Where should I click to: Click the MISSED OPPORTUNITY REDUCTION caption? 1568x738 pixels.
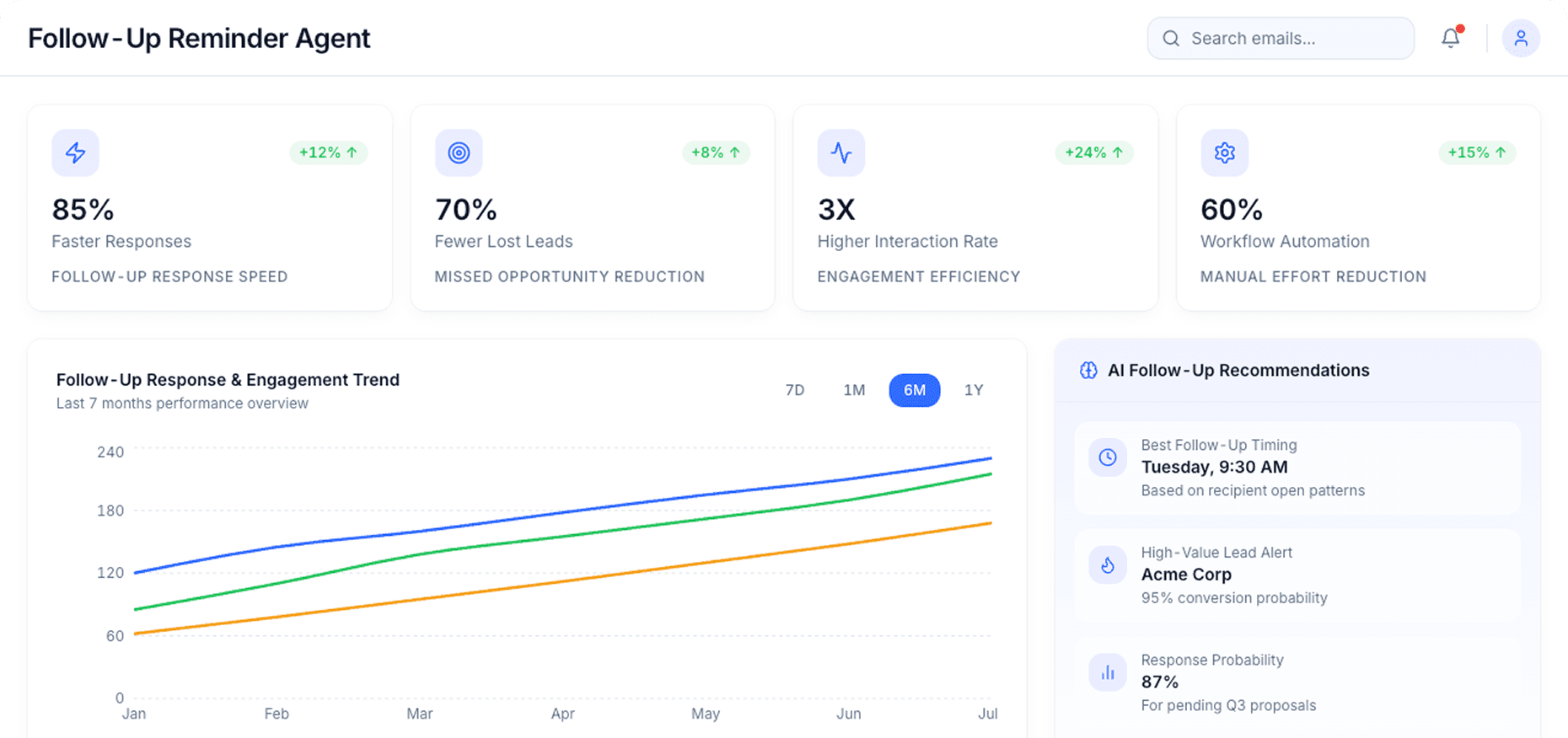[x=570, y=276]
